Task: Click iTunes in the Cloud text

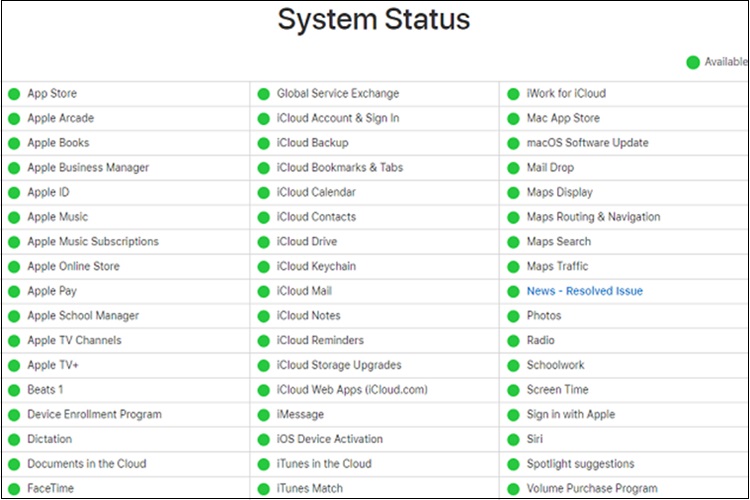Action: 324,464
